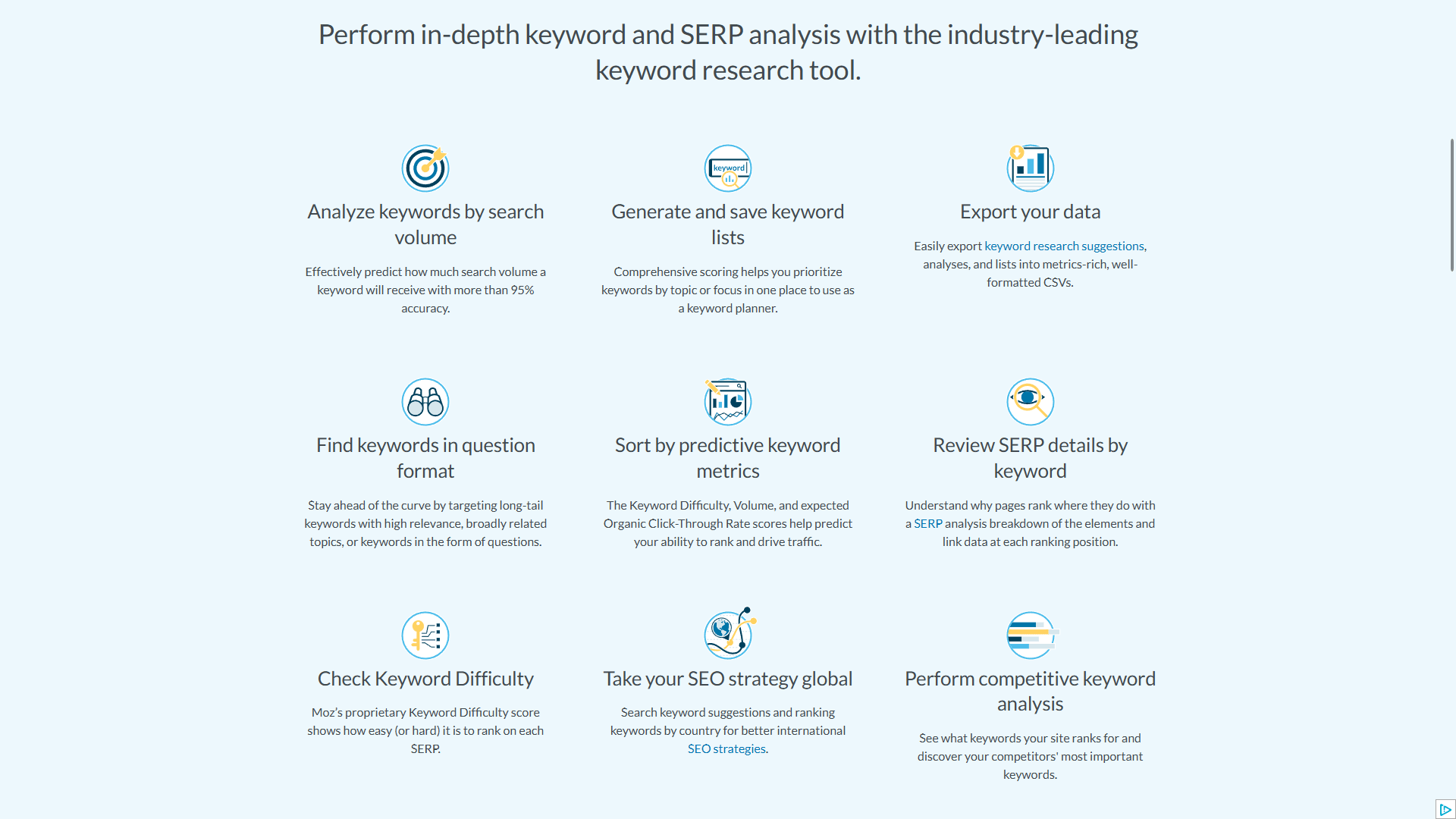Click the globe icon for global SEO

[730, 633]
